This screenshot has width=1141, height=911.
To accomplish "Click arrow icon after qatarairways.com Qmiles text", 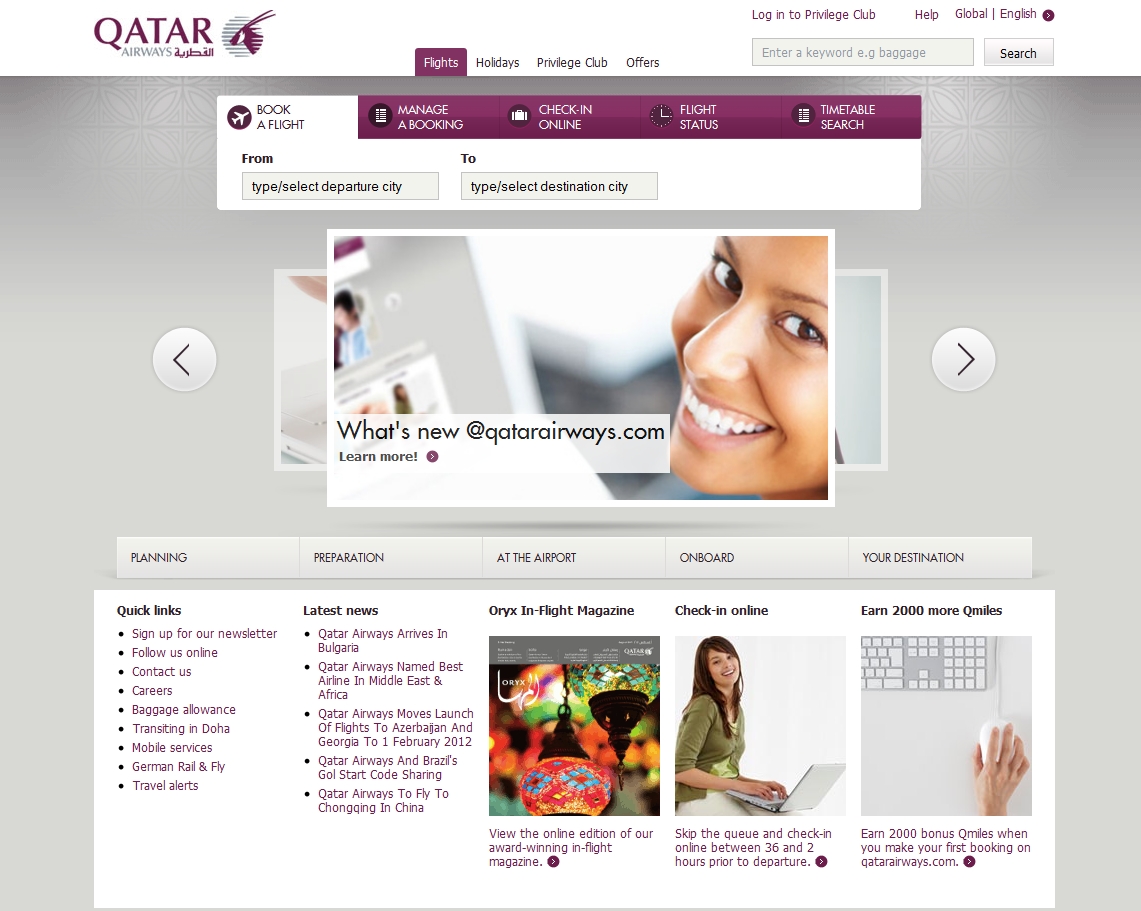I will (x=969, y=862).
